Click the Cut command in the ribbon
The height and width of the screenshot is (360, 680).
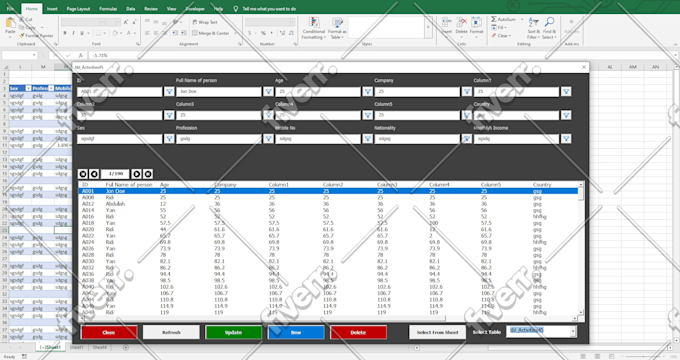(x=26, y=20)
